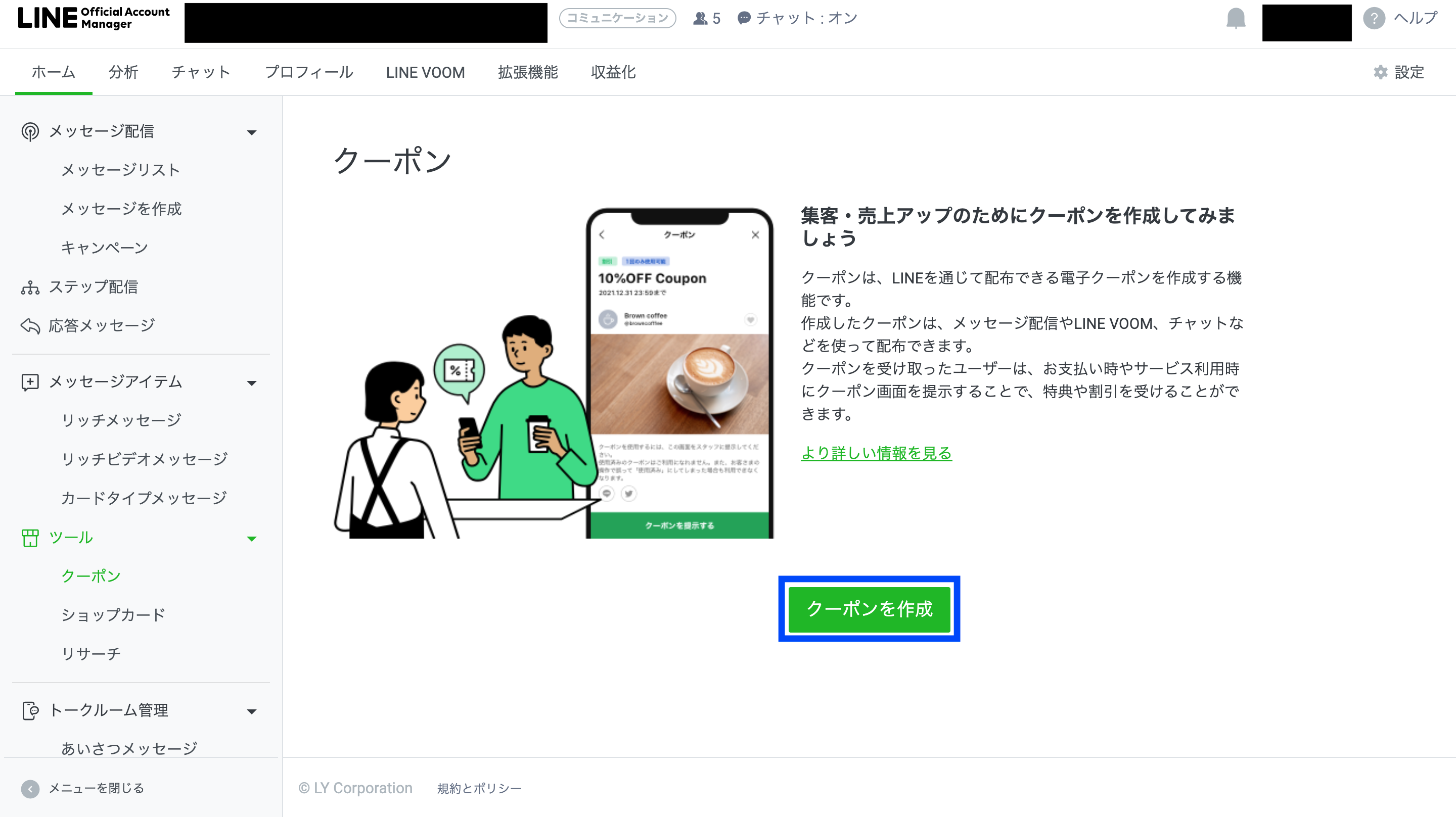Image resolution: width=1456 pixels, height=817 pixels.
Task: Collapse the メッセージアイテム section arrow
Action: (x=252, y=383)
